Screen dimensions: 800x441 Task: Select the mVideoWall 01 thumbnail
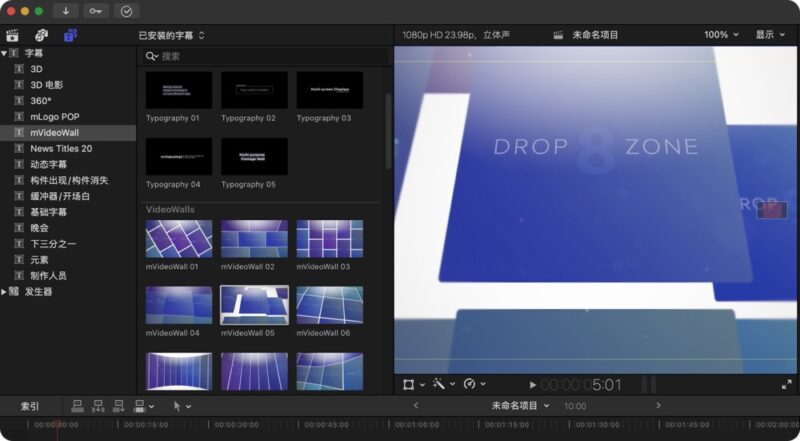(x=179, y=238)
